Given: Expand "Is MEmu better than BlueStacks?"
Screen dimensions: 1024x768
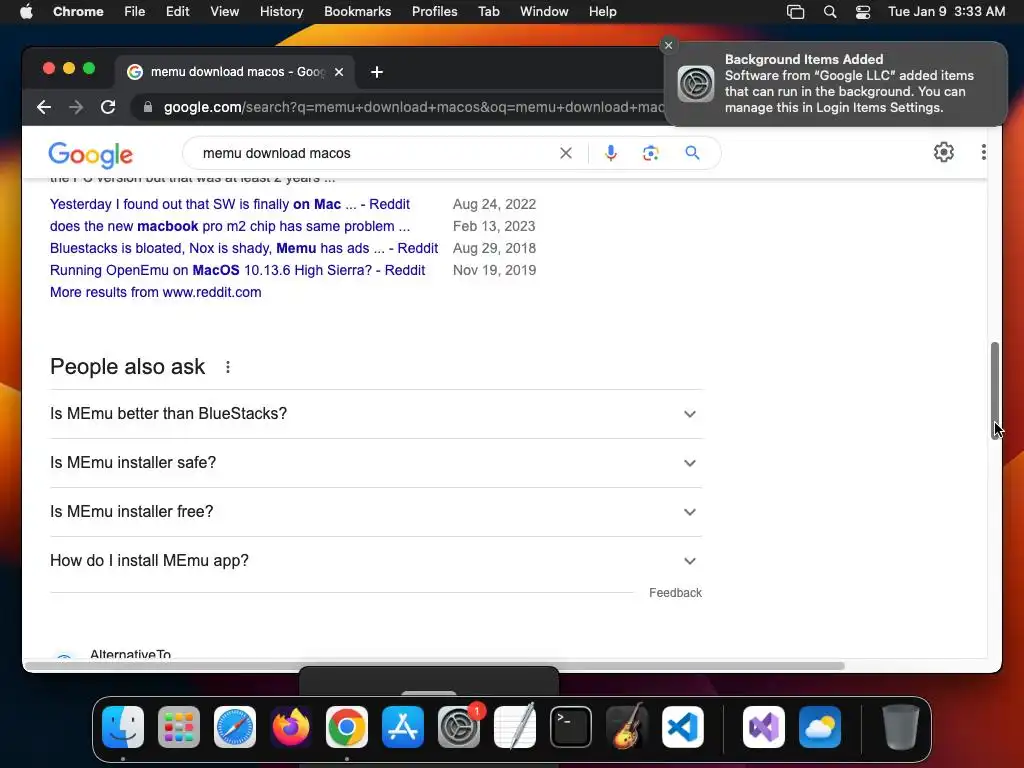Looking at the screenshot, I should 376,414.
